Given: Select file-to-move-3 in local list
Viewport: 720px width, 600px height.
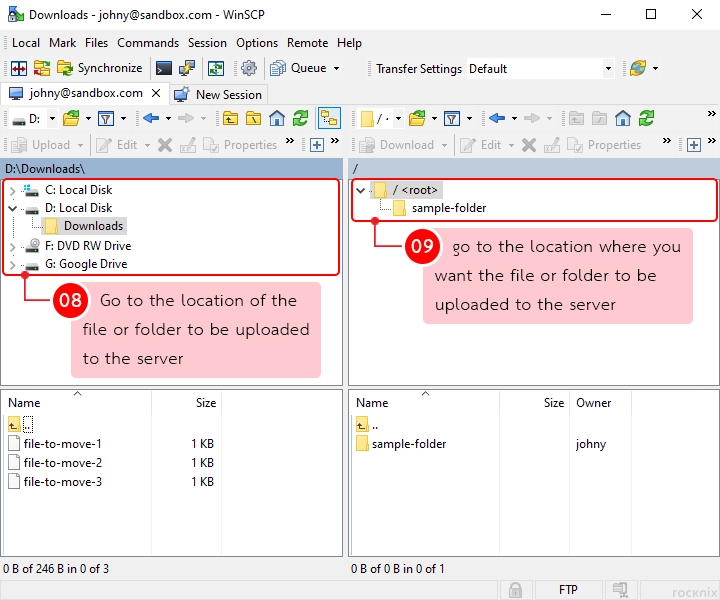Looking at the screenshot, I should (55, 482).
